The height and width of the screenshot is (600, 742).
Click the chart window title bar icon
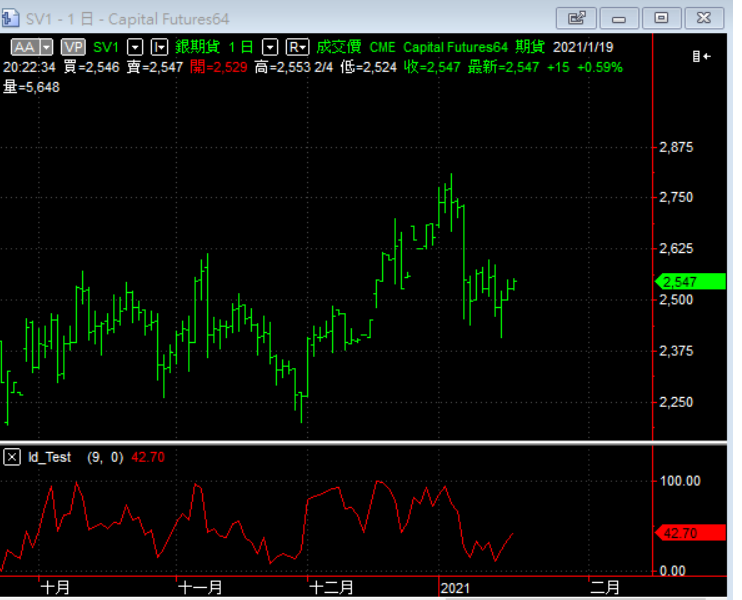coord(10,18)
